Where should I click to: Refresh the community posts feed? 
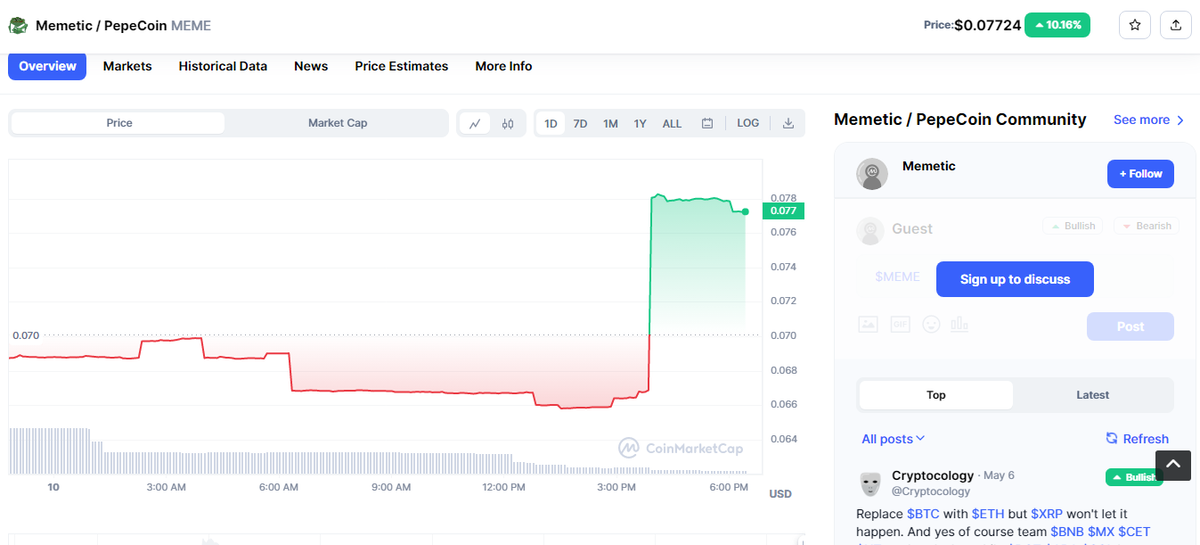coord(1137,439)
